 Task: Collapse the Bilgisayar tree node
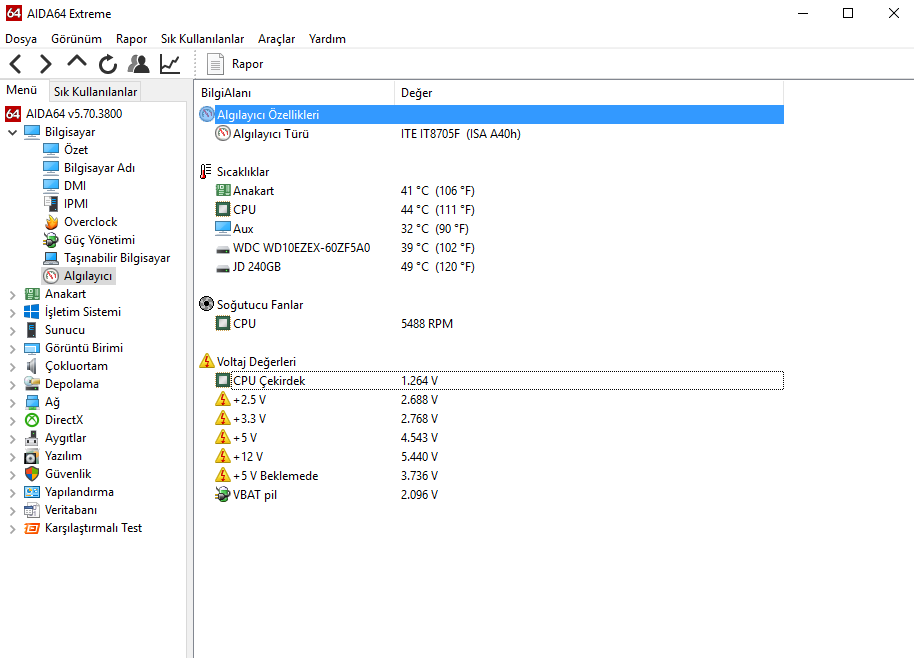coord(12,132)
